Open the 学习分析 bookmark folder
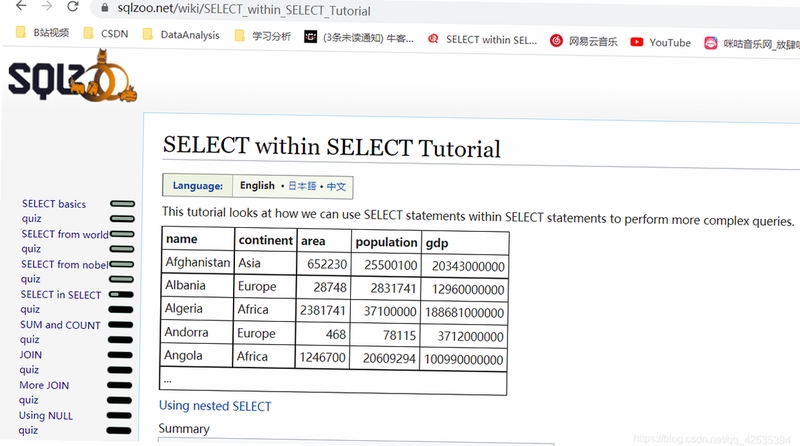This screenshot has width=800, height=446. 263,36
